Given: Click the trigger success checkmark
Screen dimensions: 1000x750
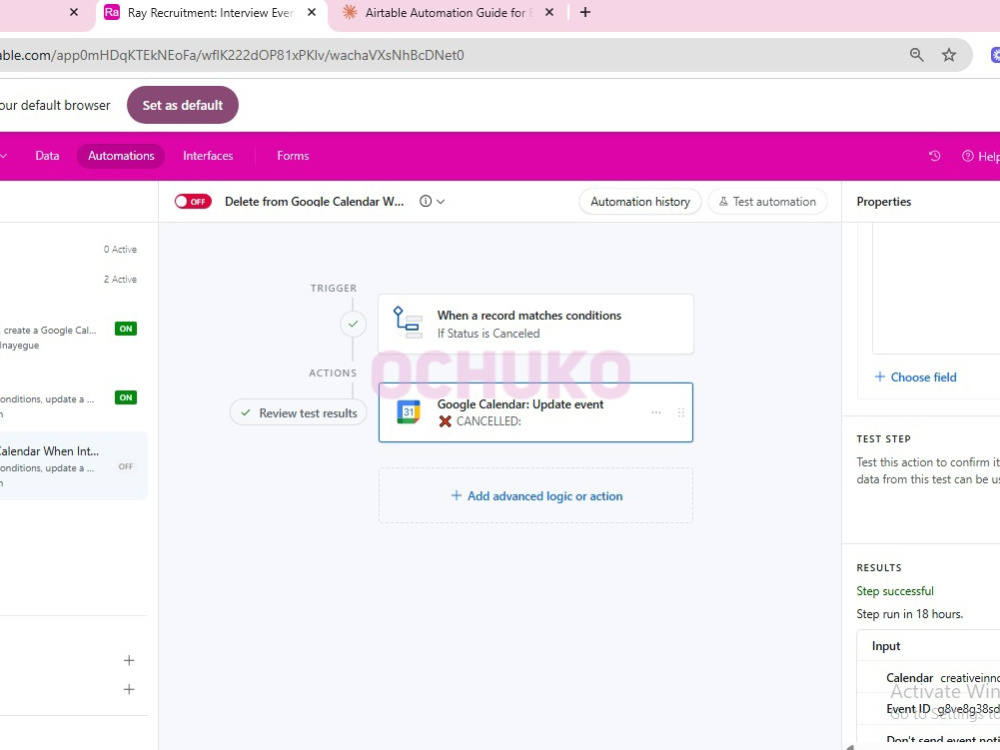Looking at the screenshot, I should (353, 324).
